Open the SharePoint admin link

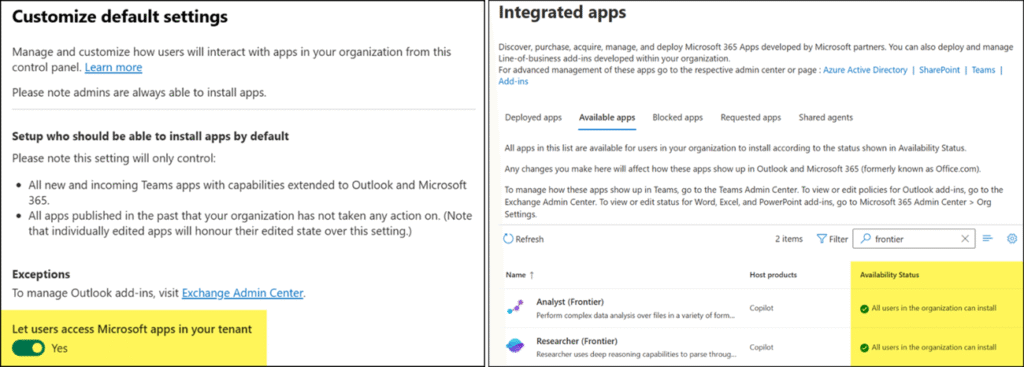pyautogui.click(x=939, y=70)
